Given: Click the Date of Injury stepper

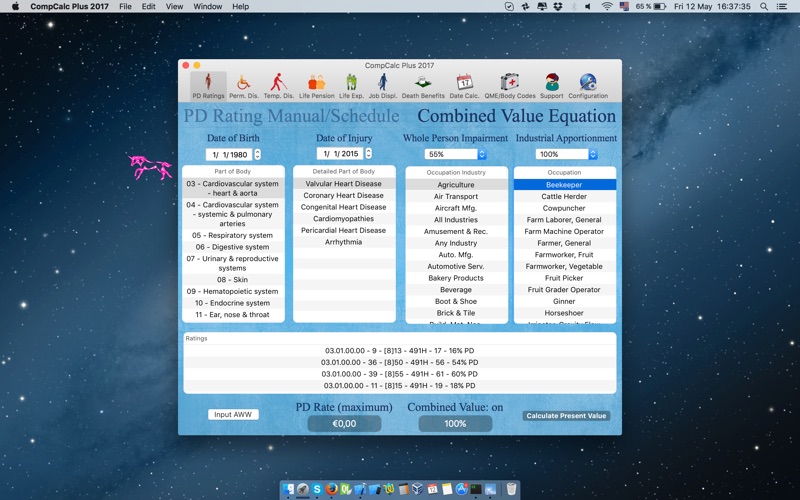Looking at the screenshot, I should coord(368,153).
